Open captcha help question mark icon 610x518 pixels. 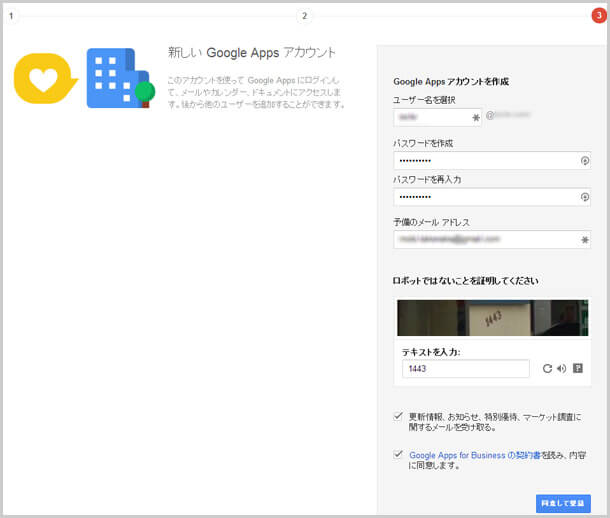(578, 368)
